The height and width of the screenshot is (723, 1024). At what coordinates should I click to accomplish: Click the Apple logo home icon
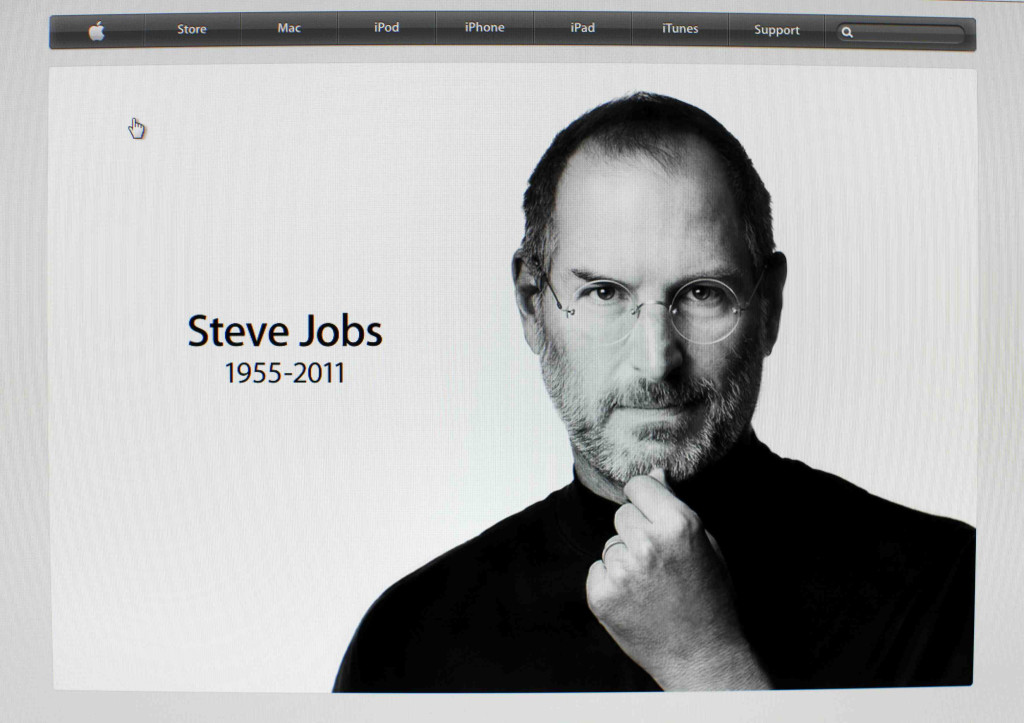(97, 31)
